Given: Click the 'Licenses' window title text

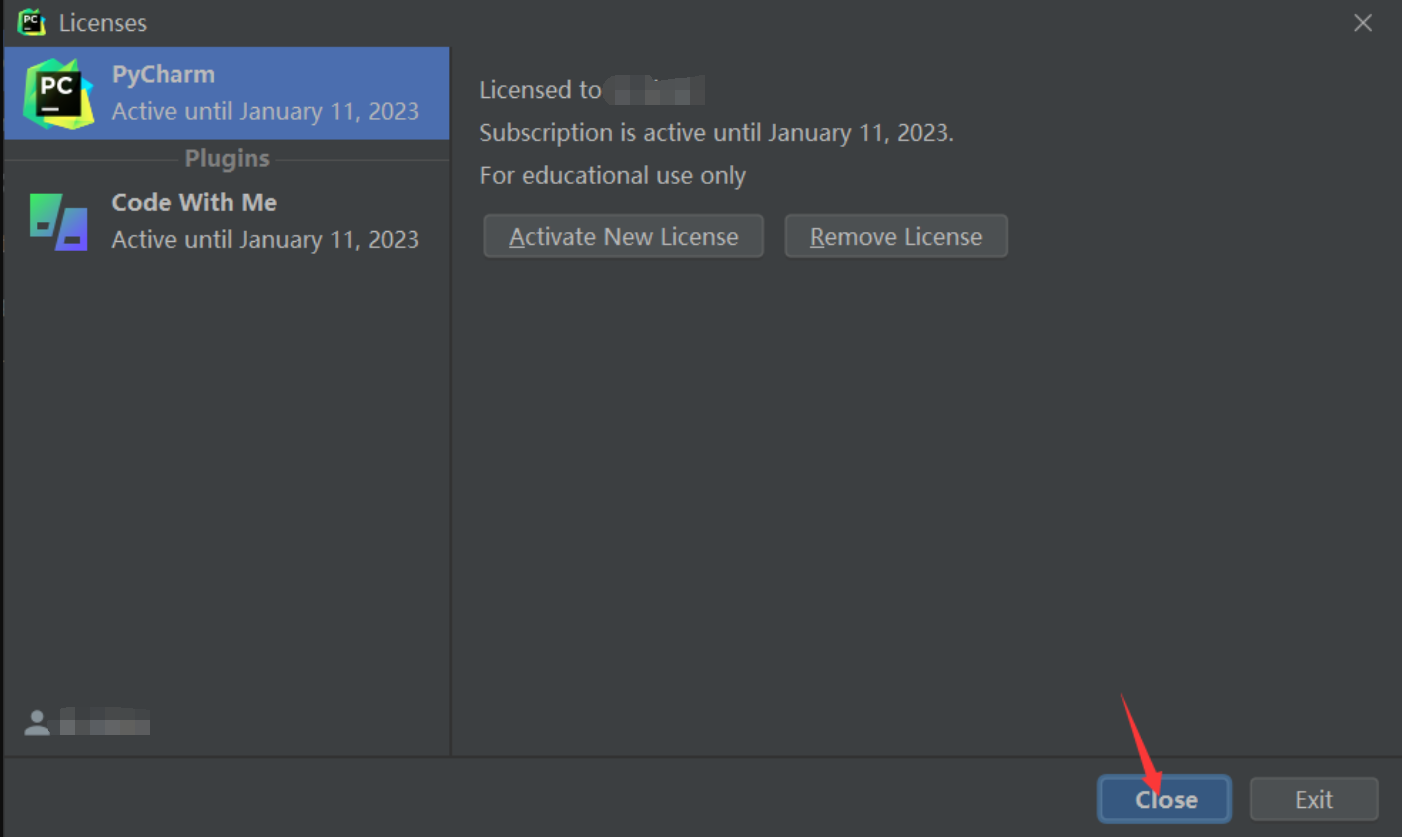Looking at the screenshot, I should 103,22.
